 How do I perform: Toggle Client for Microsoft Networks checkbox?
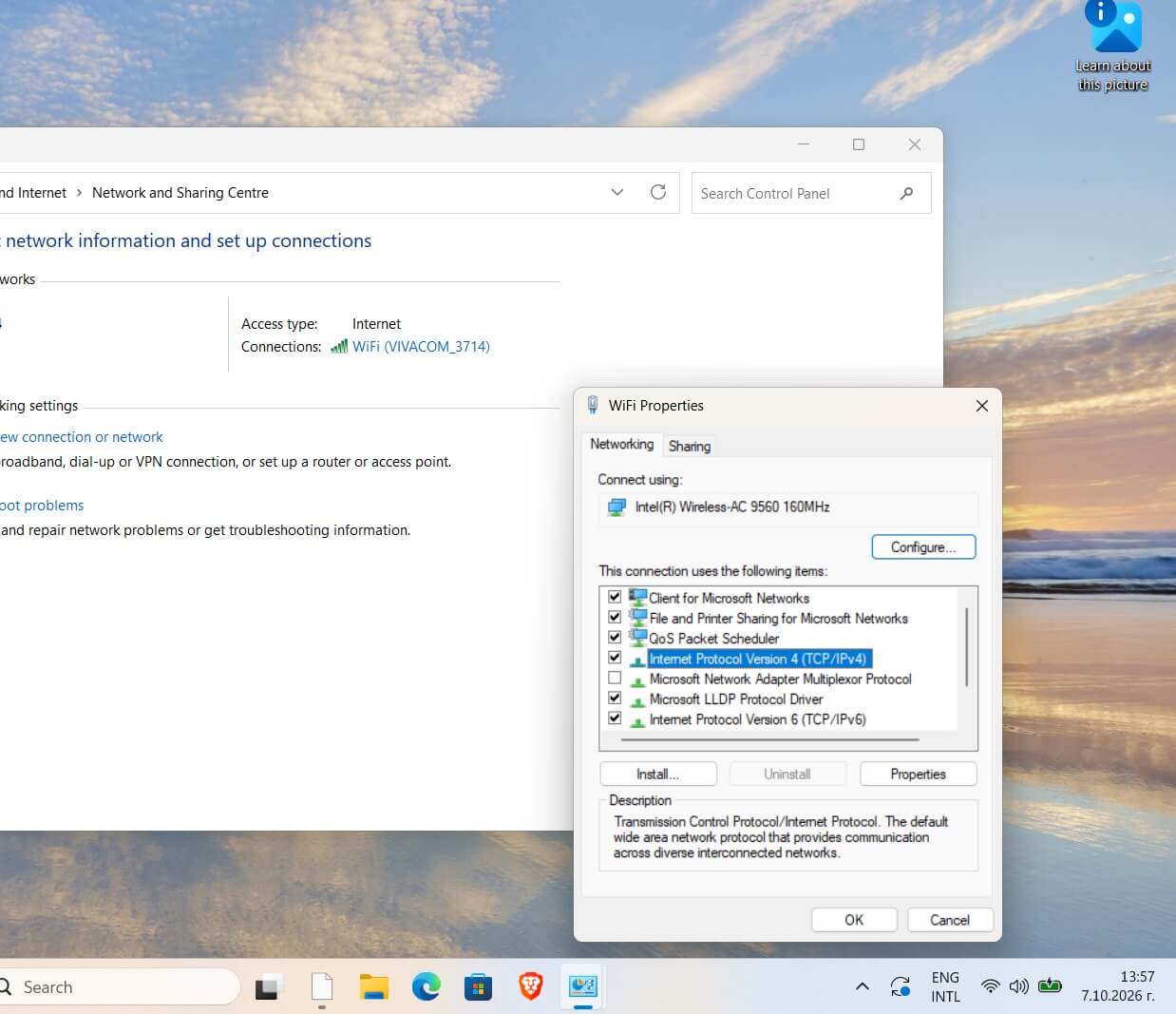615,597
